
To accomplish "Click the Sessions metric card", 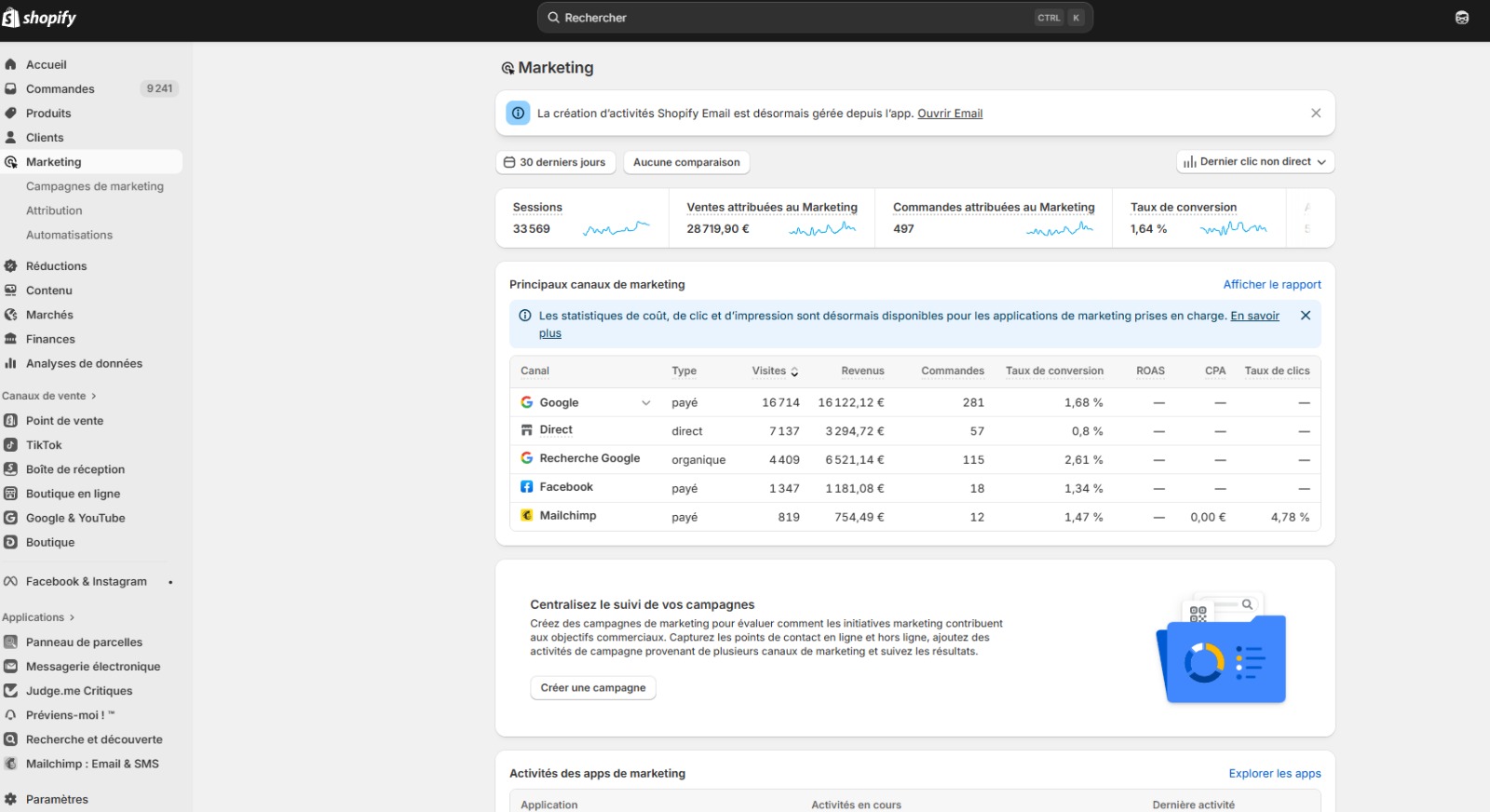I will pyautogui.click(x=582, y=218).
